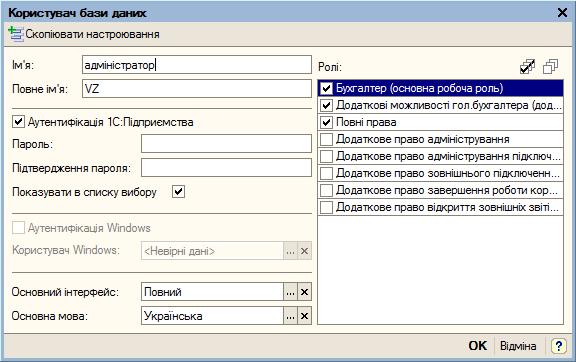Uncheck Показувати в списку вибору checkbox
The height and width of the screenshot is (362, 576).
tap(179, 192)
